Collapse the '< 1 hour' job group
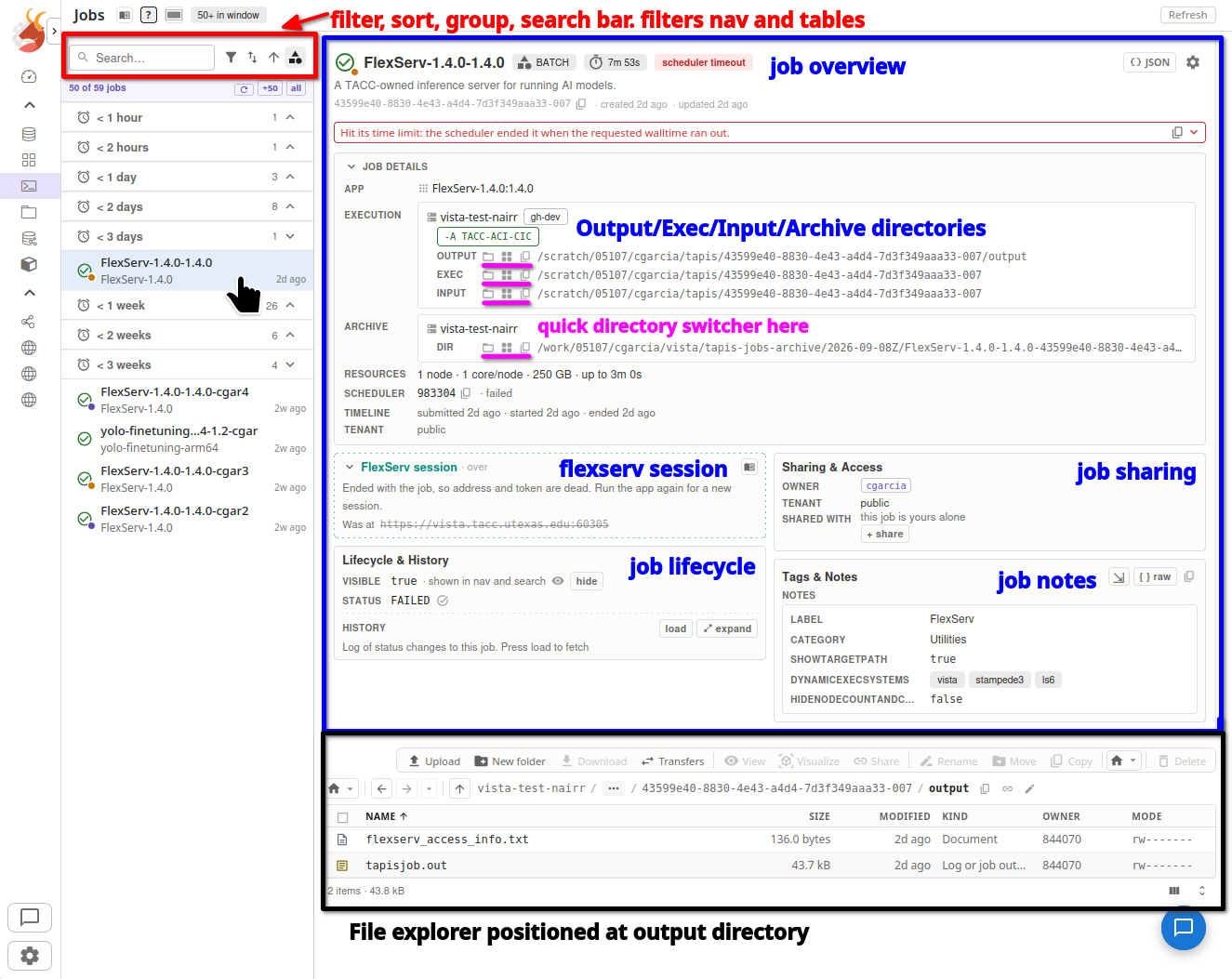Viewport: 1232px width, 979px height. pos(290,117)
